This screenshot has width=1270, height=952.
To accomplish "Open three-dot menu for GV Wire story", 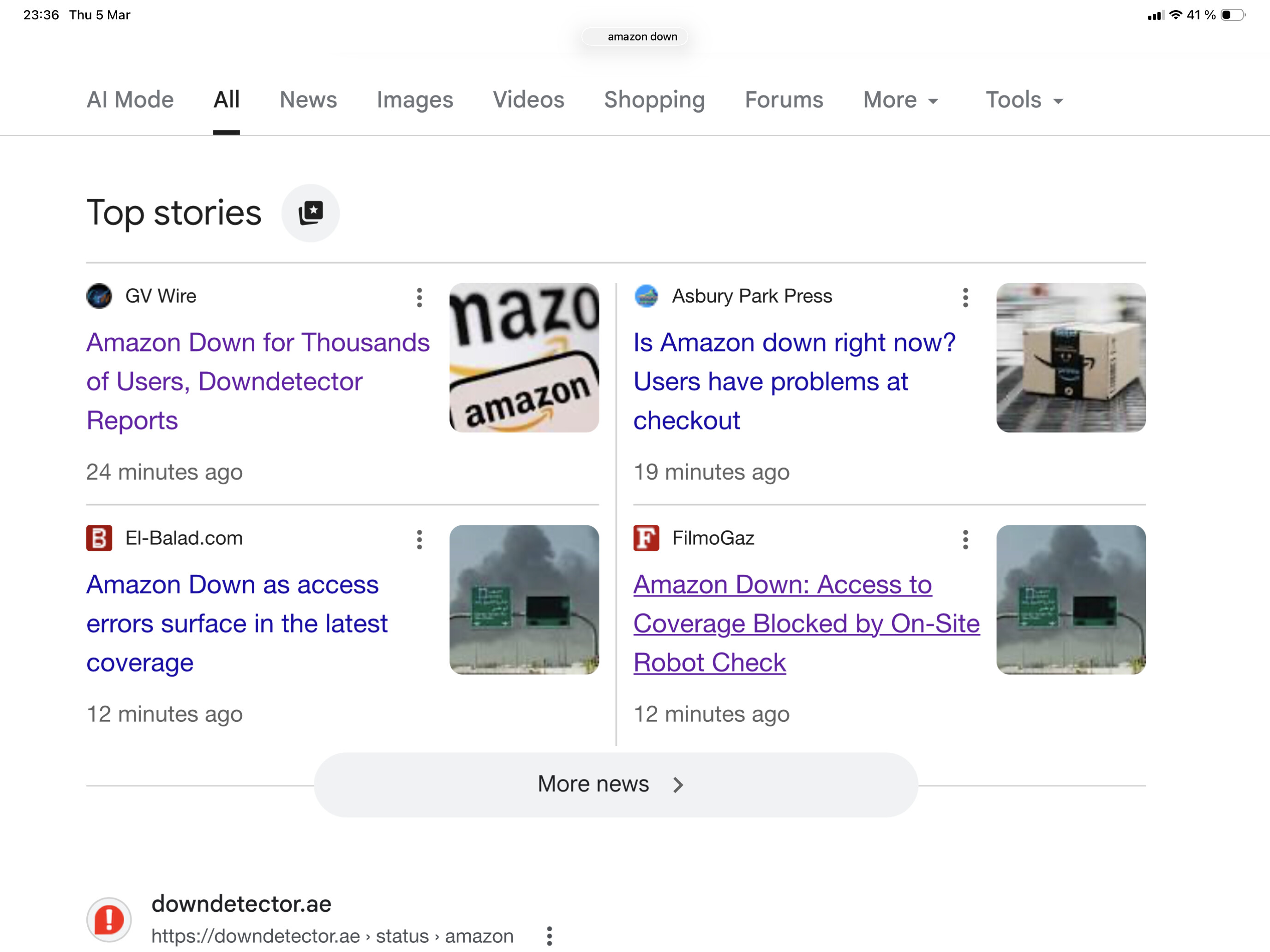I will coord(419,297).
